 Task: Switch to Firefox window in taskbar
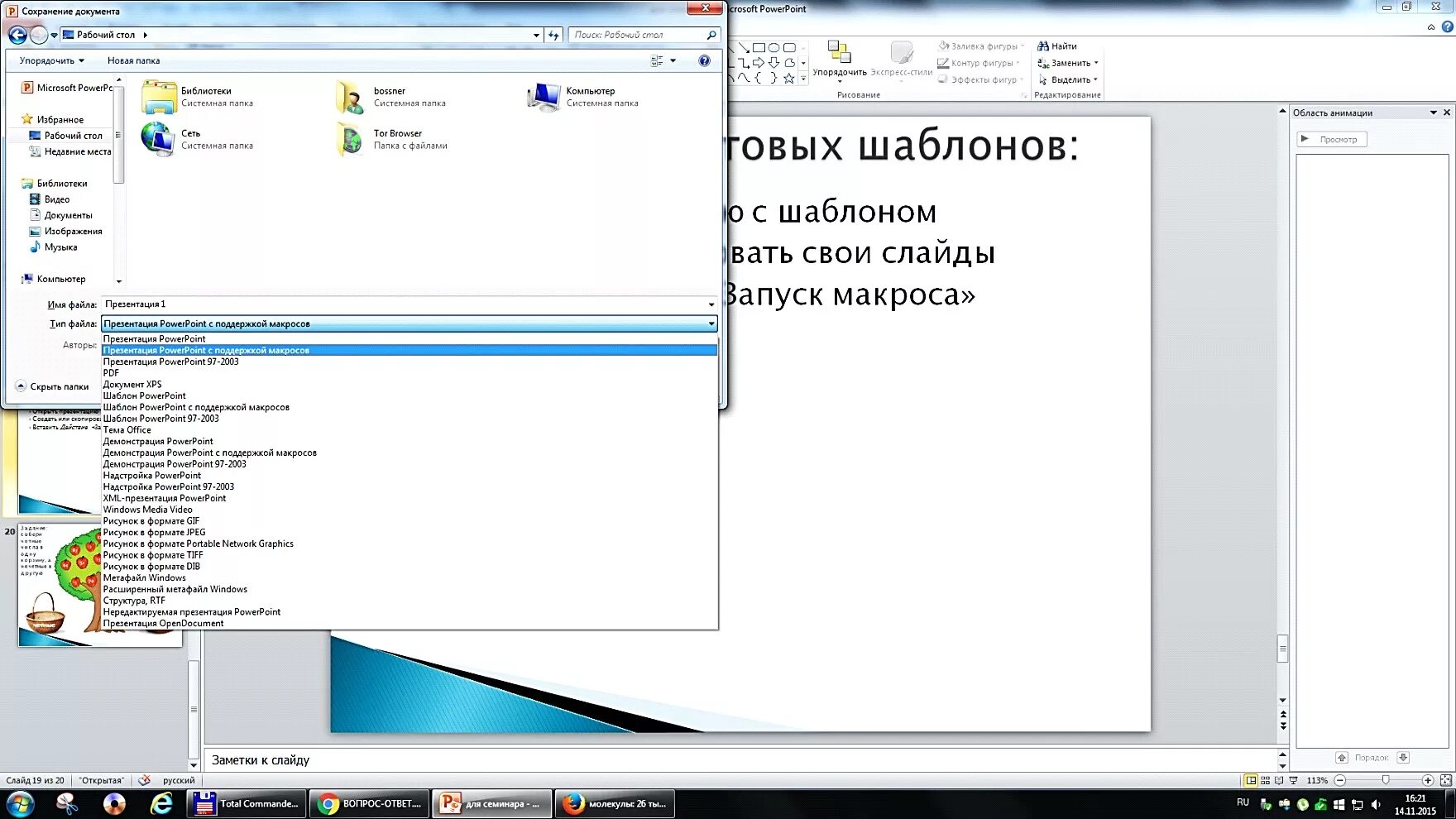point(615,803)
